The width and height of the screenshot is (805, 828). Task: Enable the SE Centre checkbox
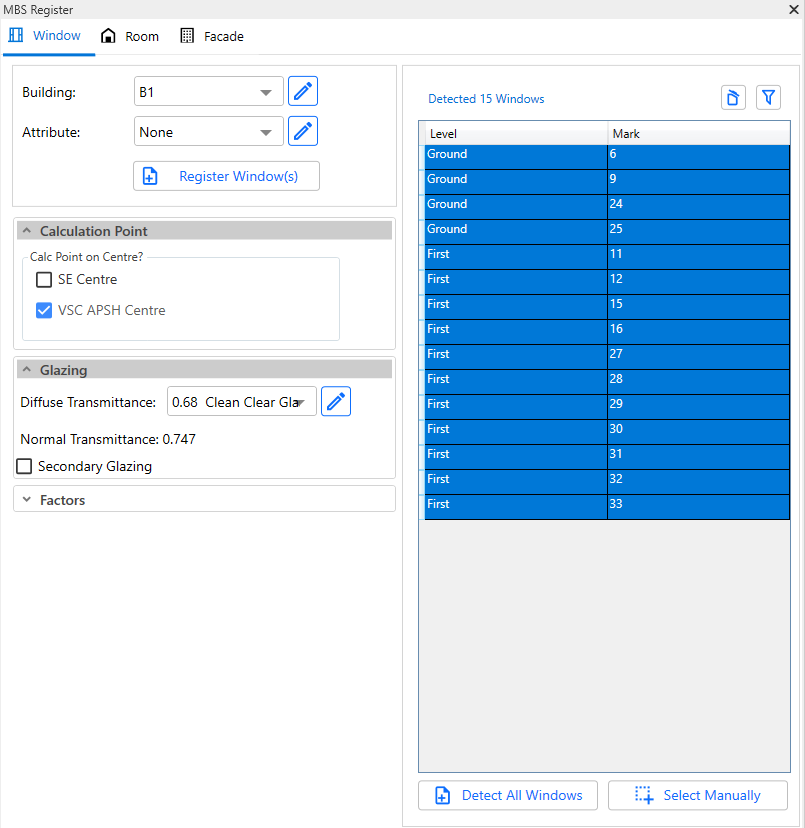click(x=43, y=280)
